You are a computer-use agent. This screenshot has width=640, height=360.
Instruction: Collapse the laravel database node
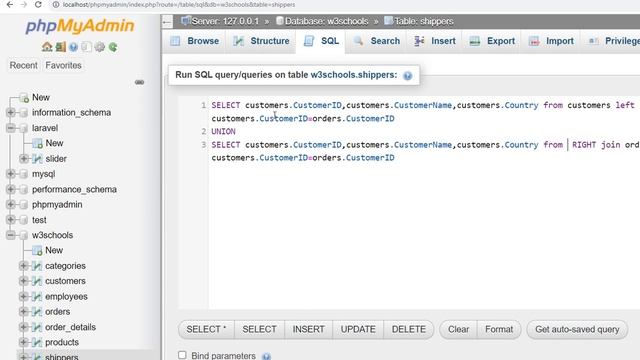coord(11,128)
